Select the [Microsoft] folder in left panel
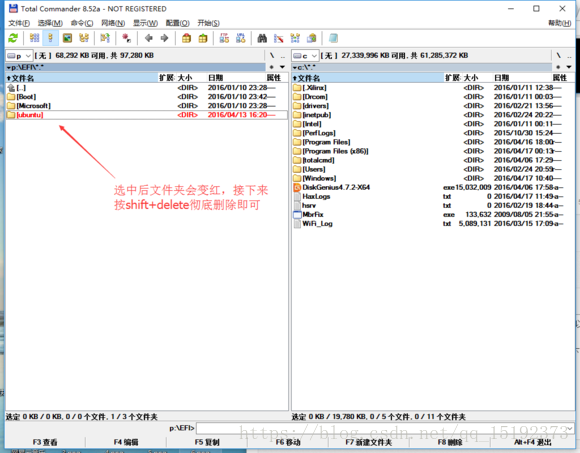The image size is (580, 453). point(146,106)
